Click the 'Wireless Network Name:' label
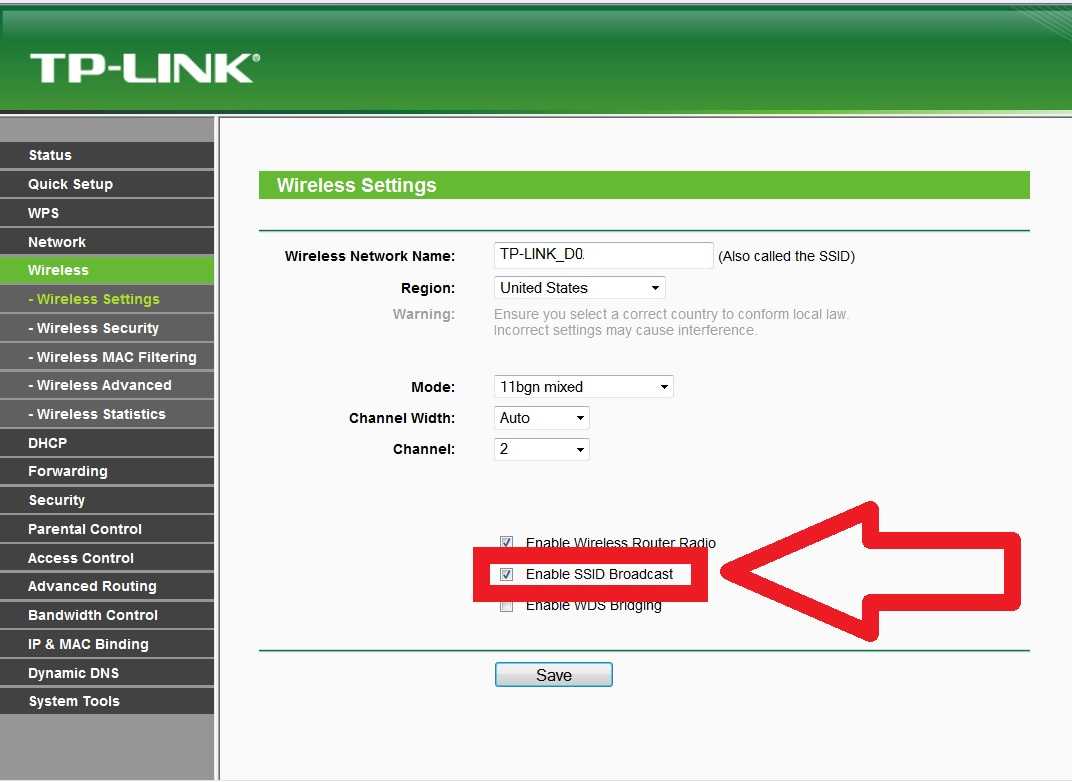The width and height of the screenshot is (1072, 782). 370,256
